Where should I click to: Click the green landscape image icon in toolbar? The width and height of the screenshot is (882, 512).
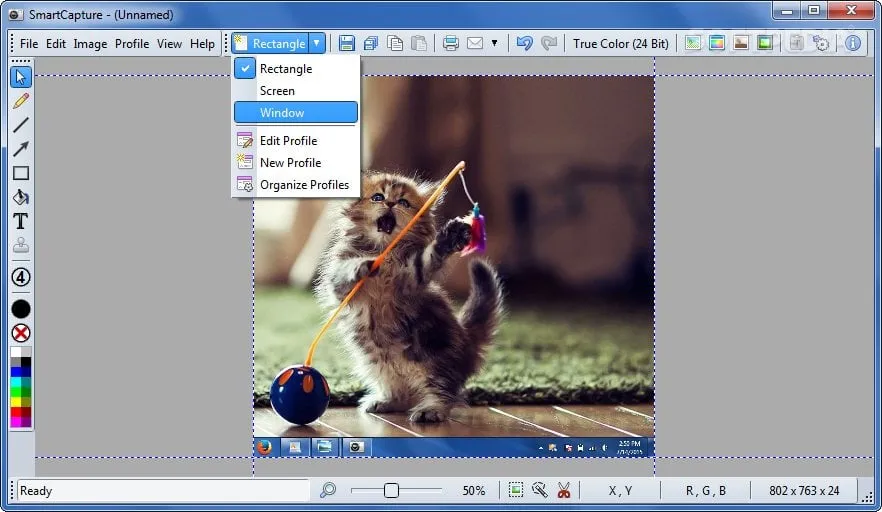click(693, 43)
